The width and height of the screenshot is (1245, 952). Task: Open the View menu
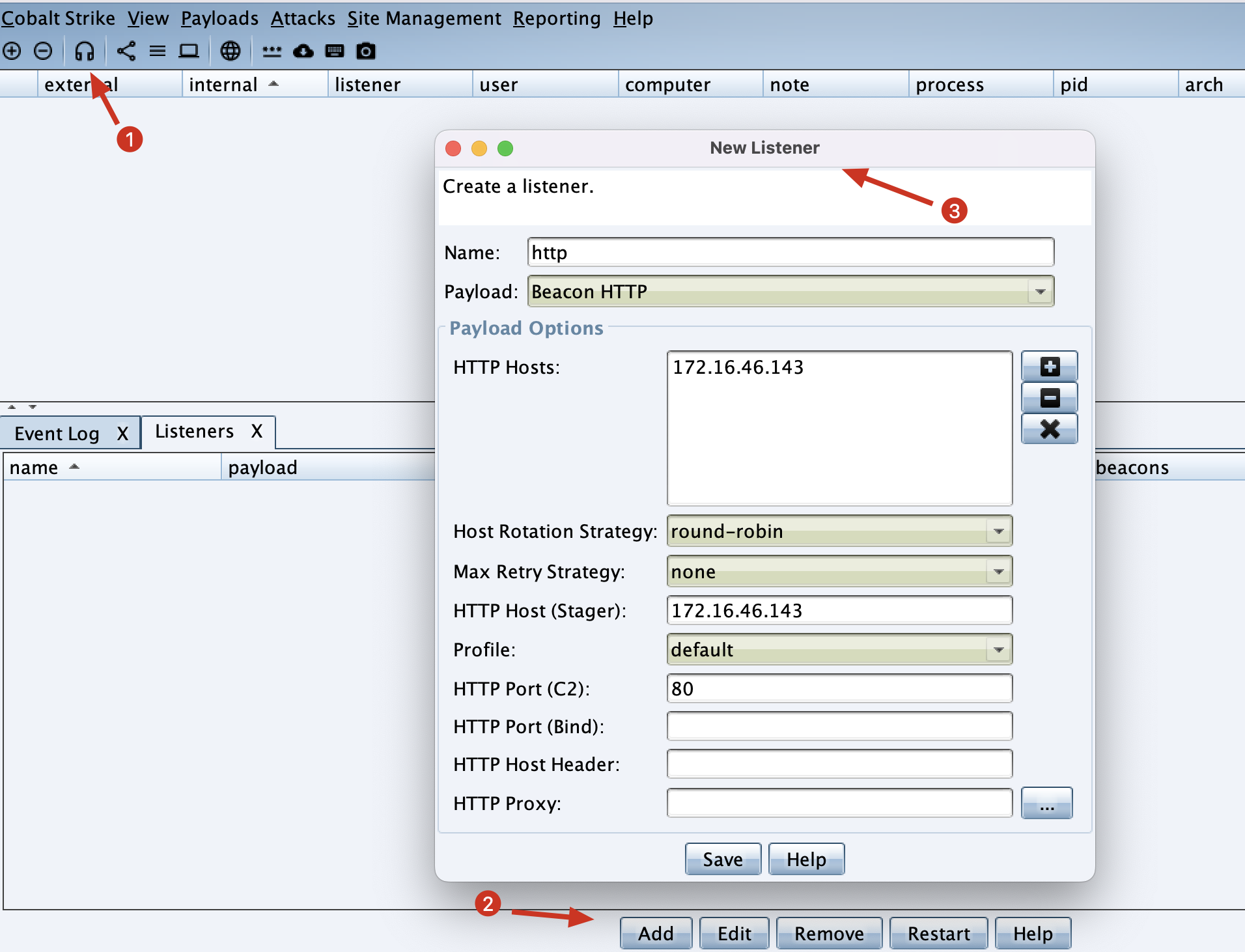[148, 18]
